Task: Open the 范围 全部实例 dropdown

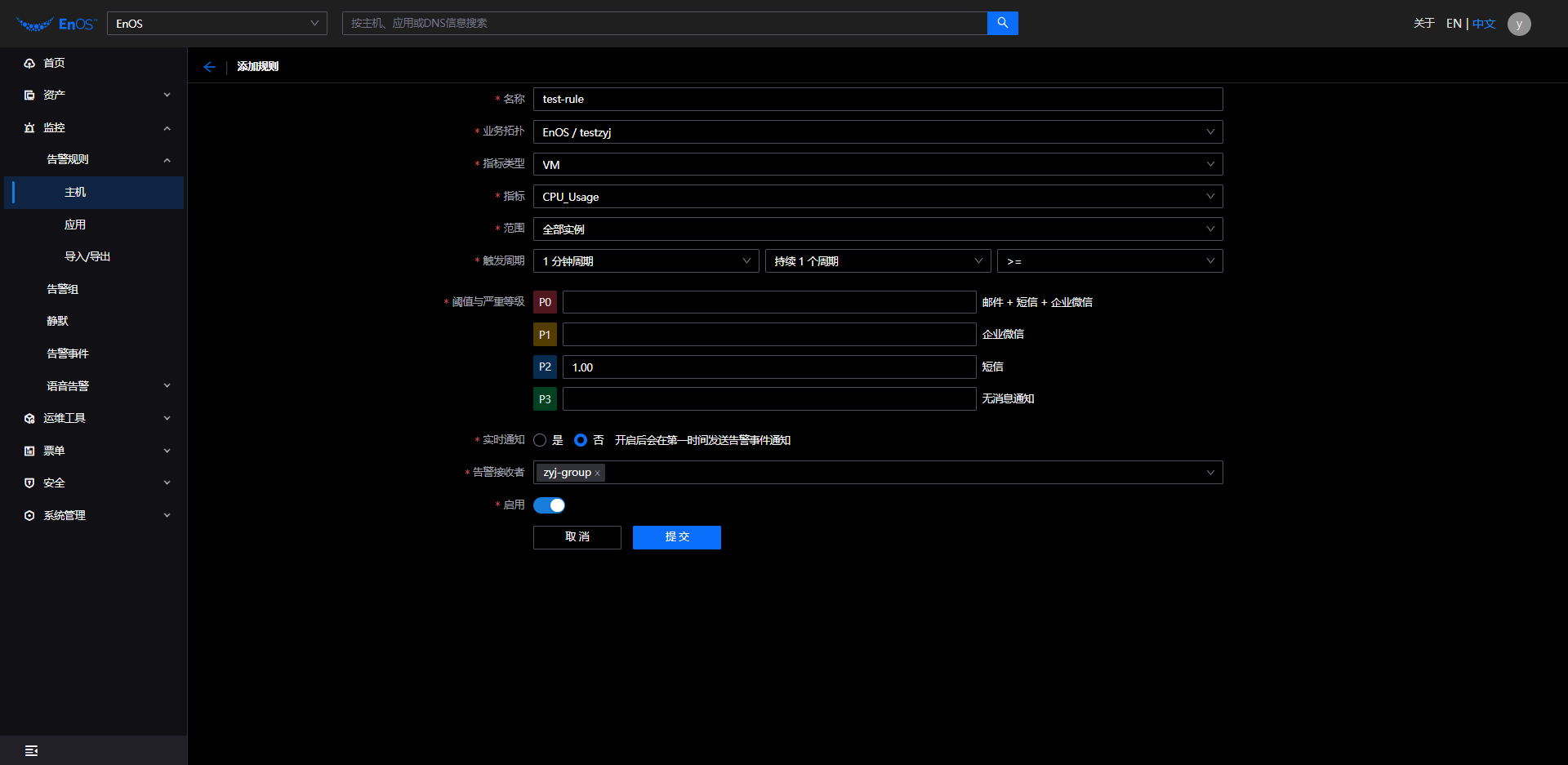Action: point(878,229)
